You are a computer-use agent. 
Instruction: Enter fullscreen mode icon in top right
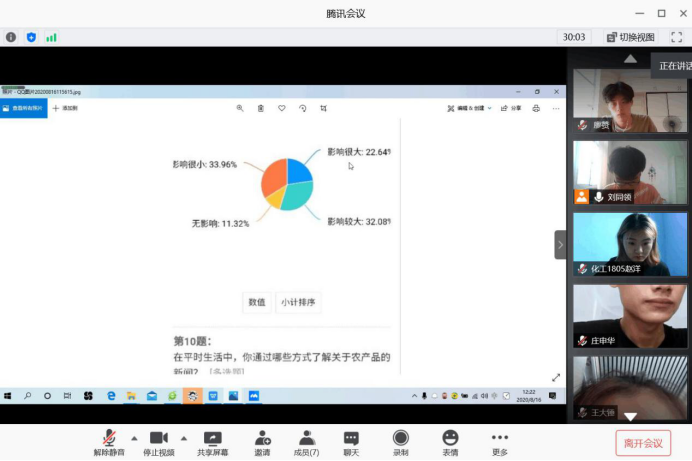[676, 37]
